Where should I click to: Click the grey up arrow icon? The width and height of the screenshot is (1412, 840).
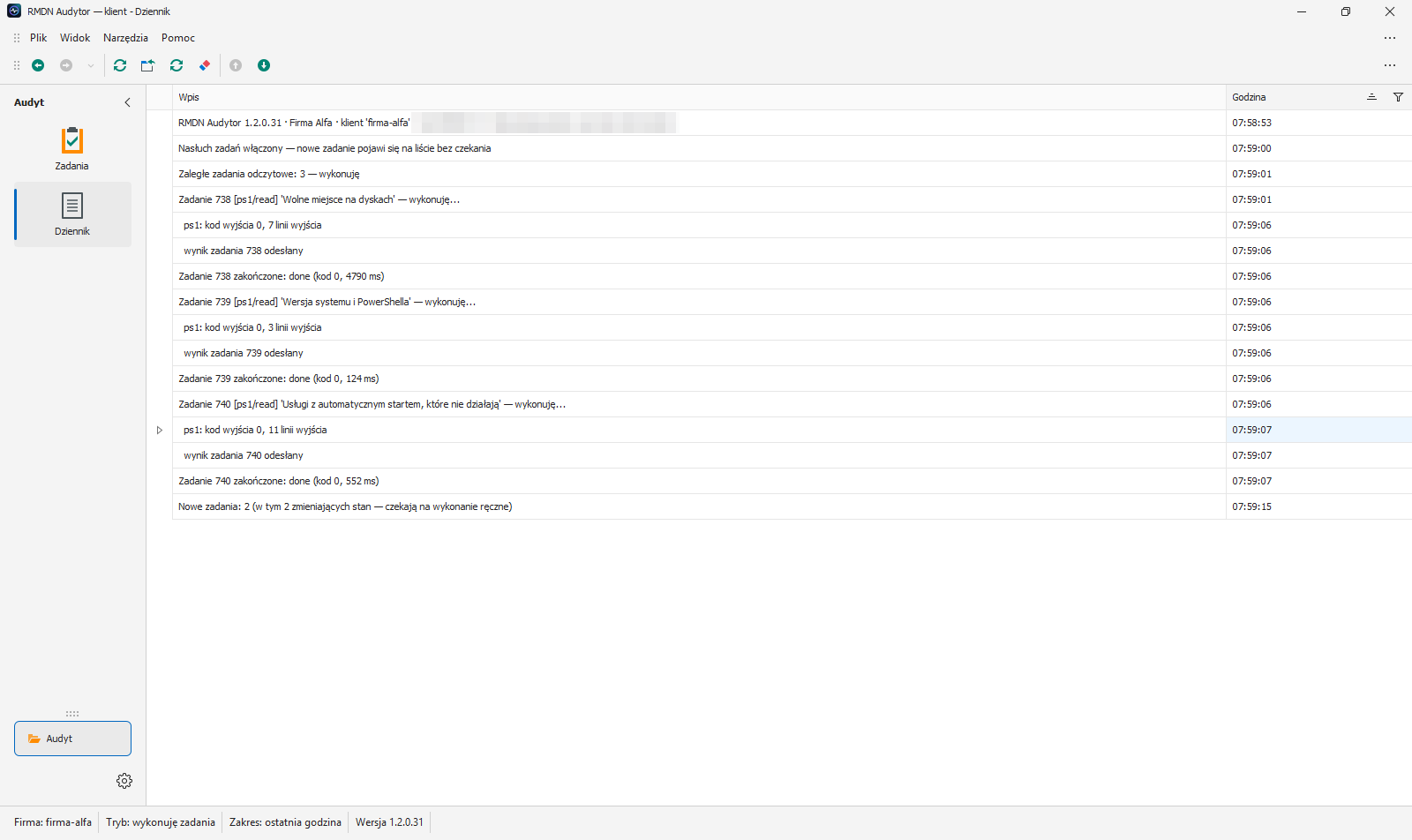tap(236, 65)
